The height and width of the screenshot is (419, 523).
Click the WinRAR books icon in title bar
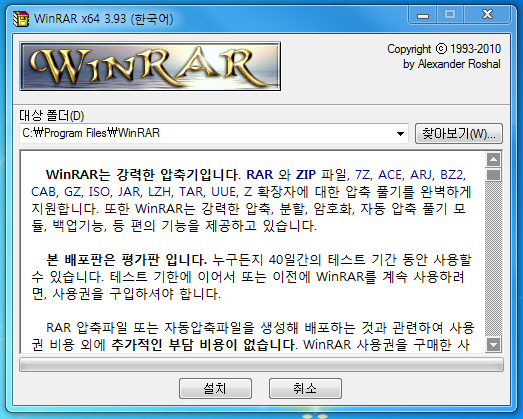(x=21, y=19)
